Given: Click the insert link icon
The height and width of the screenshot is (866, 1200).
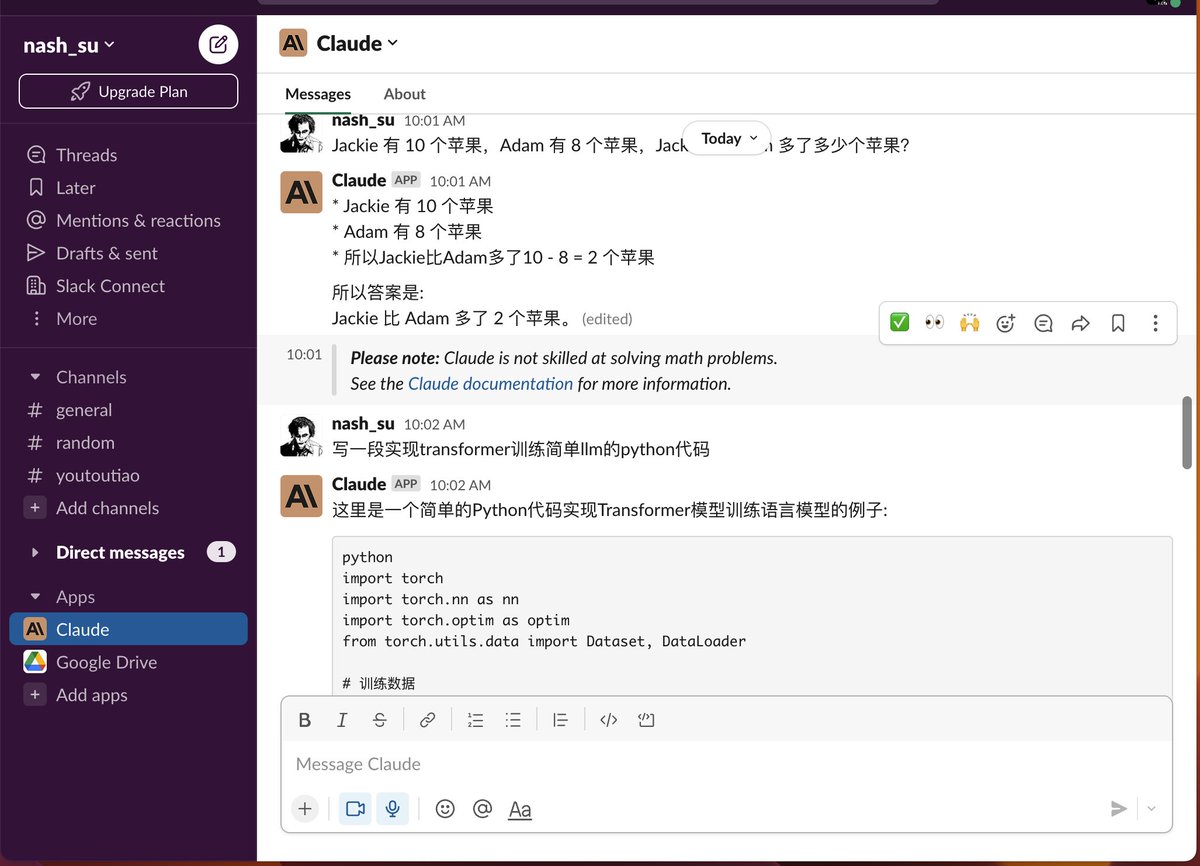Looking at the screenshot, I should 427,720.
